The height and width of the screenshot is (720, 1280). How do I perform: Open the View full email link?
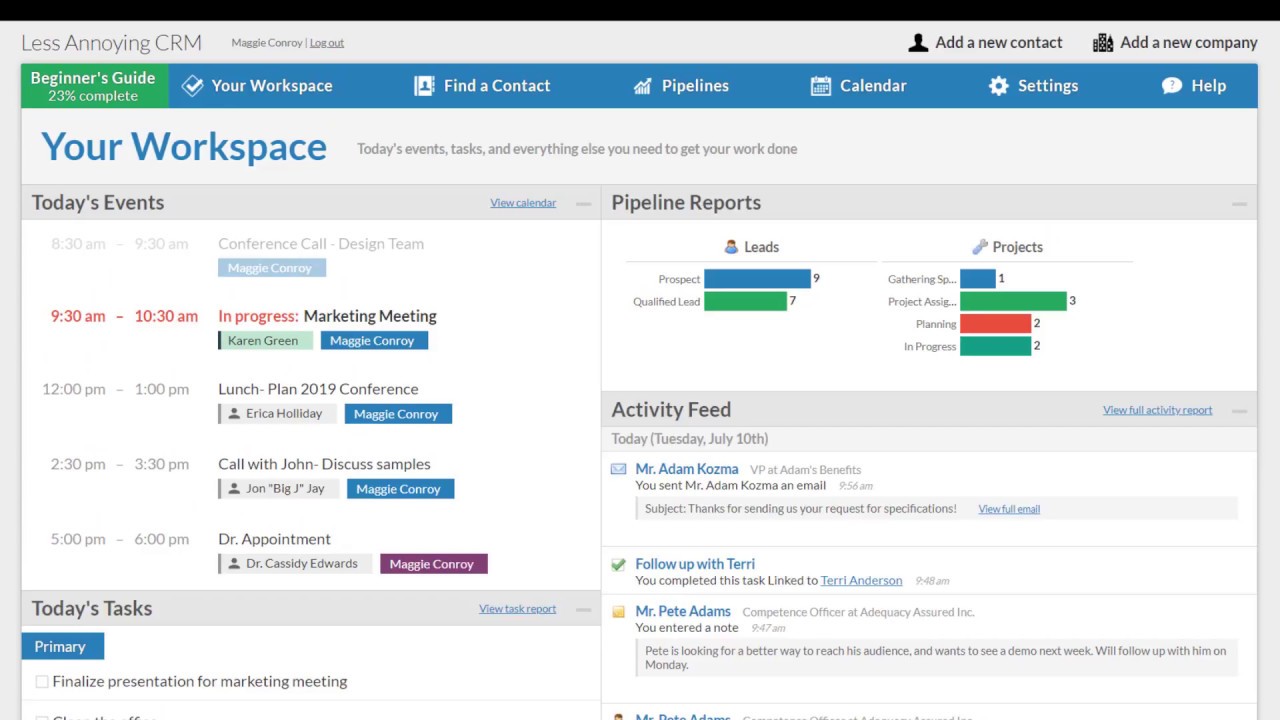coord(1008,508)
